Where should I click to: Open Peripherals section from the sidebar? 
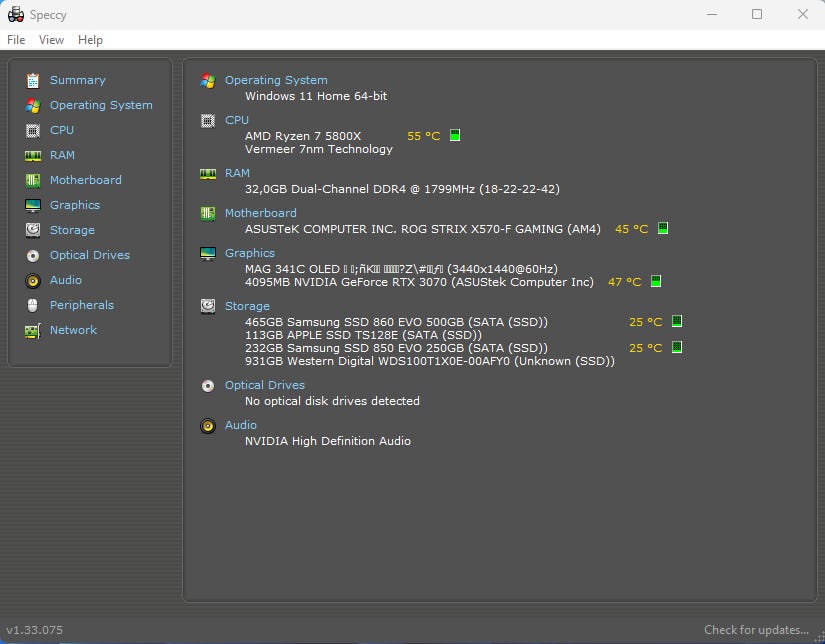click(x=82, y=305)
